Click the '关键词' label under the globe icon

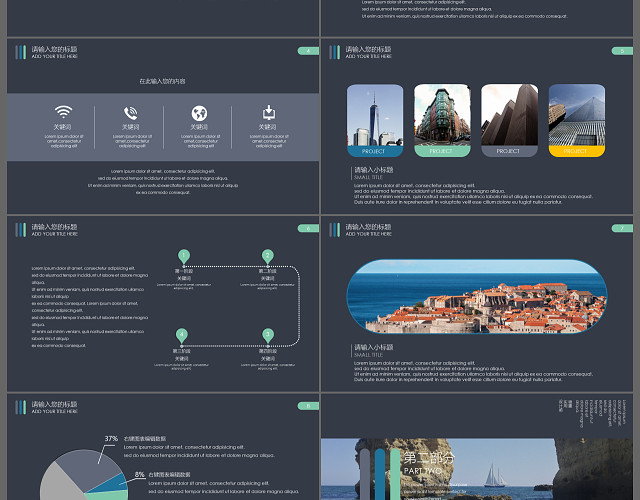pos(199,127)
